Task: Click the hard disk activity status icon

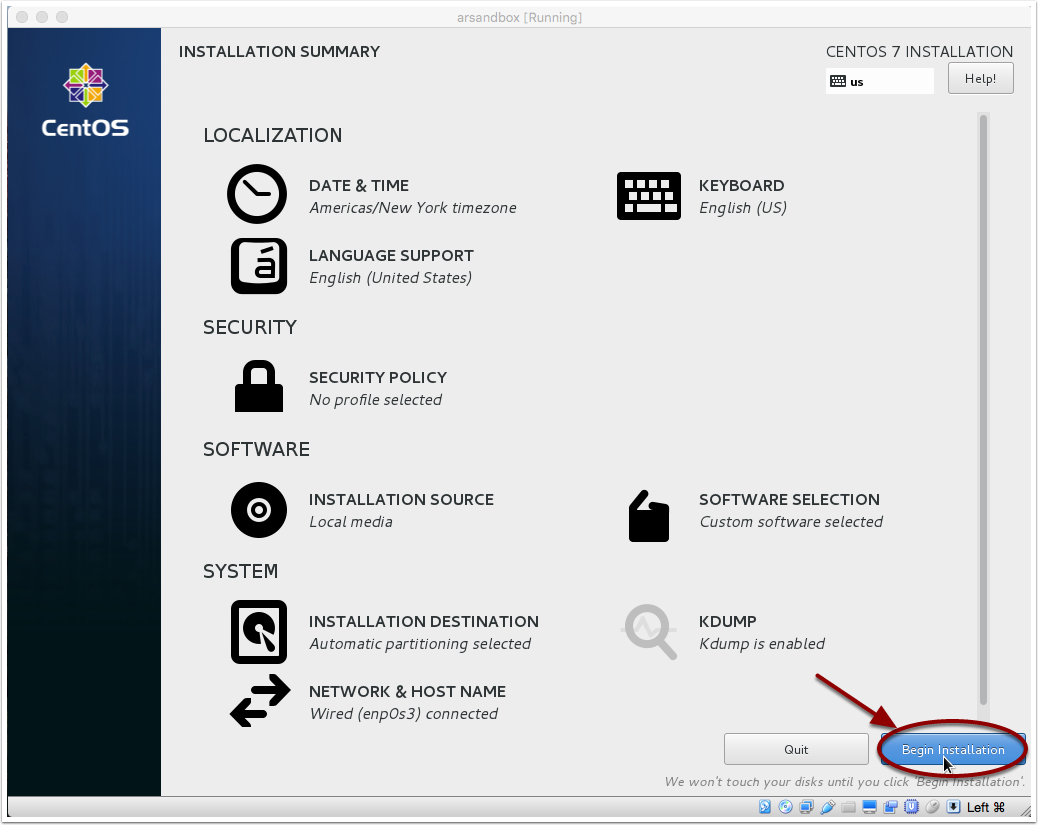Action: pos(765,806)
